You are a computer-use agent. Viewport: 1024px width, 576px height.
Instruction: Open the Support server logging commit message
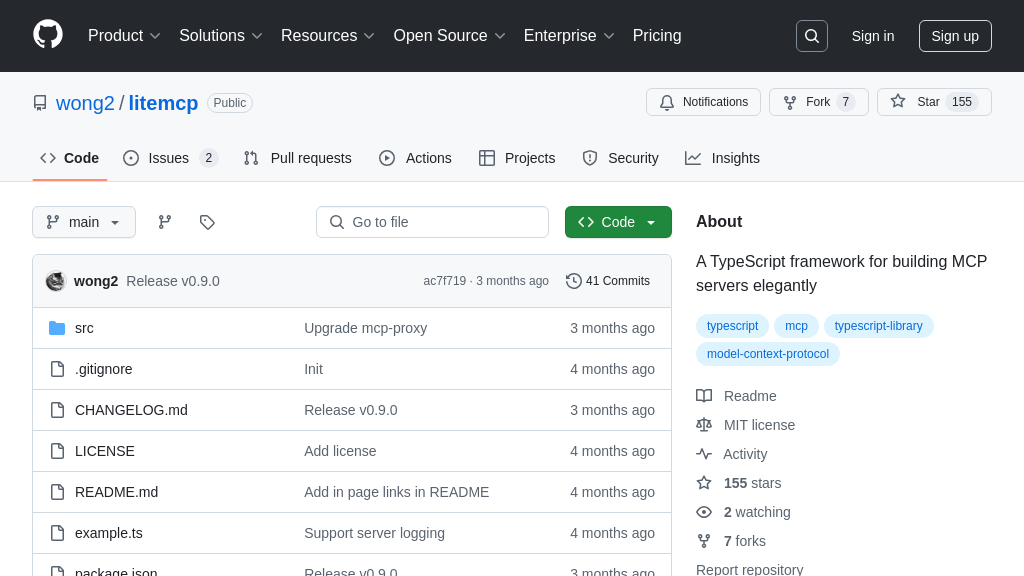pyautogui.click(x=374, y=533)
